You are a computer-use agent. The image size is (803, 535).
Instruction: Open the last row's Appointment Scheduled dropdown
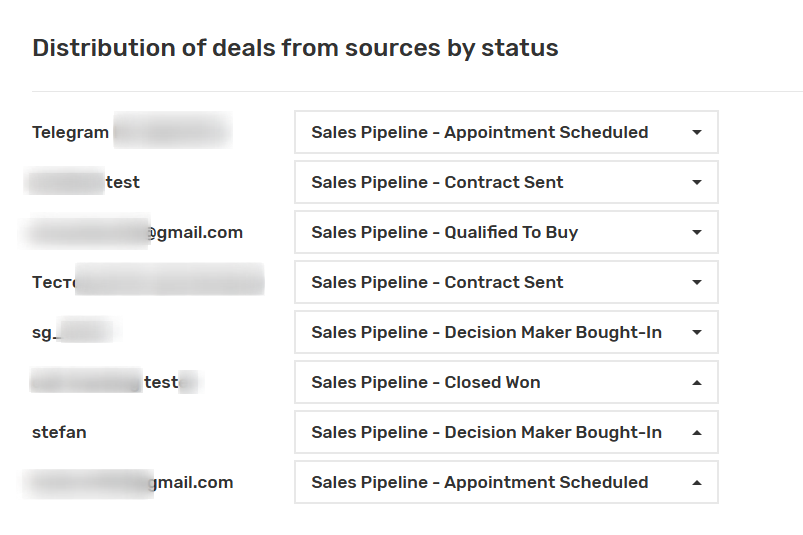[480, 482]
